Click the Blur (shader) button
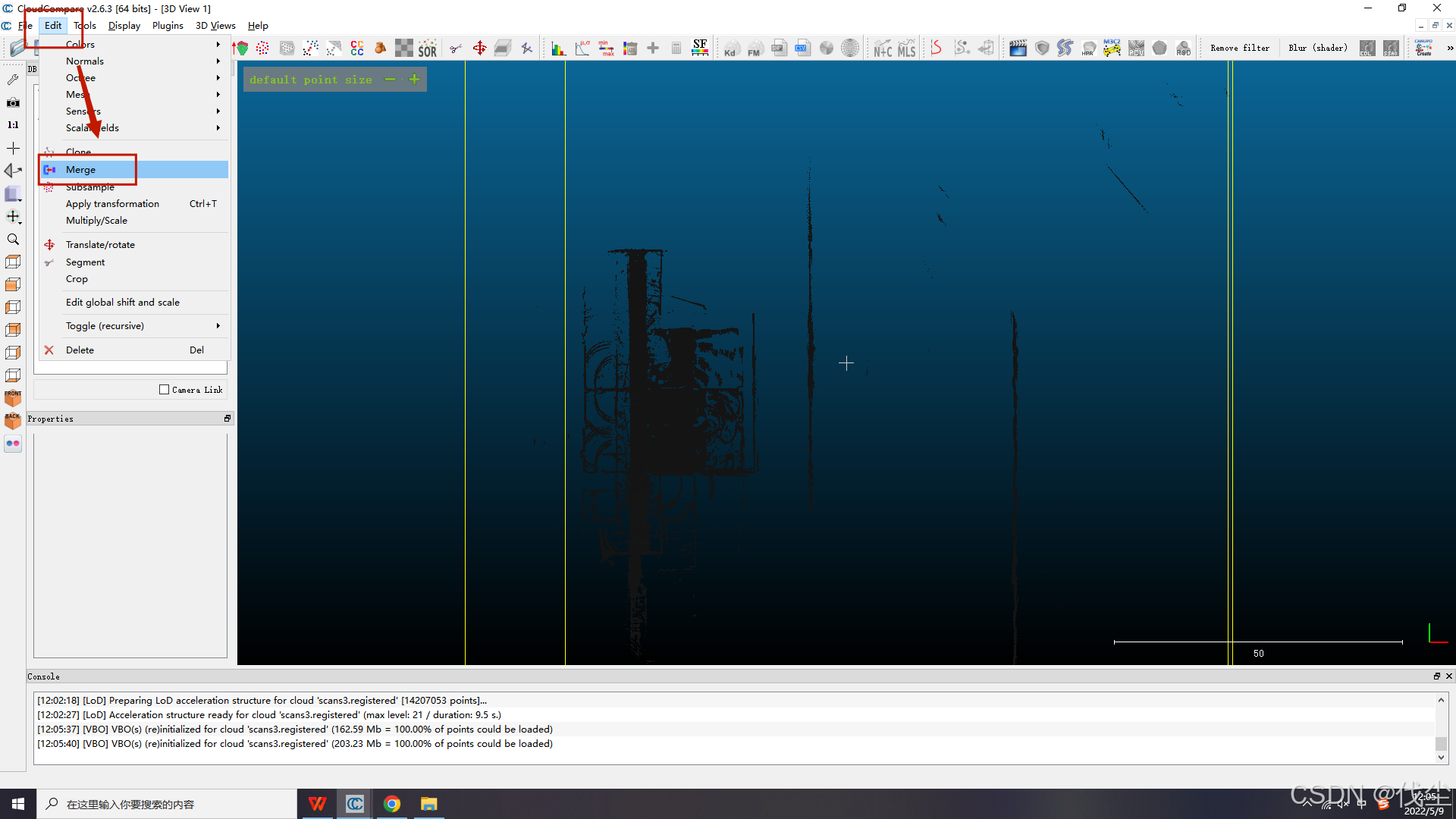 1317,49
